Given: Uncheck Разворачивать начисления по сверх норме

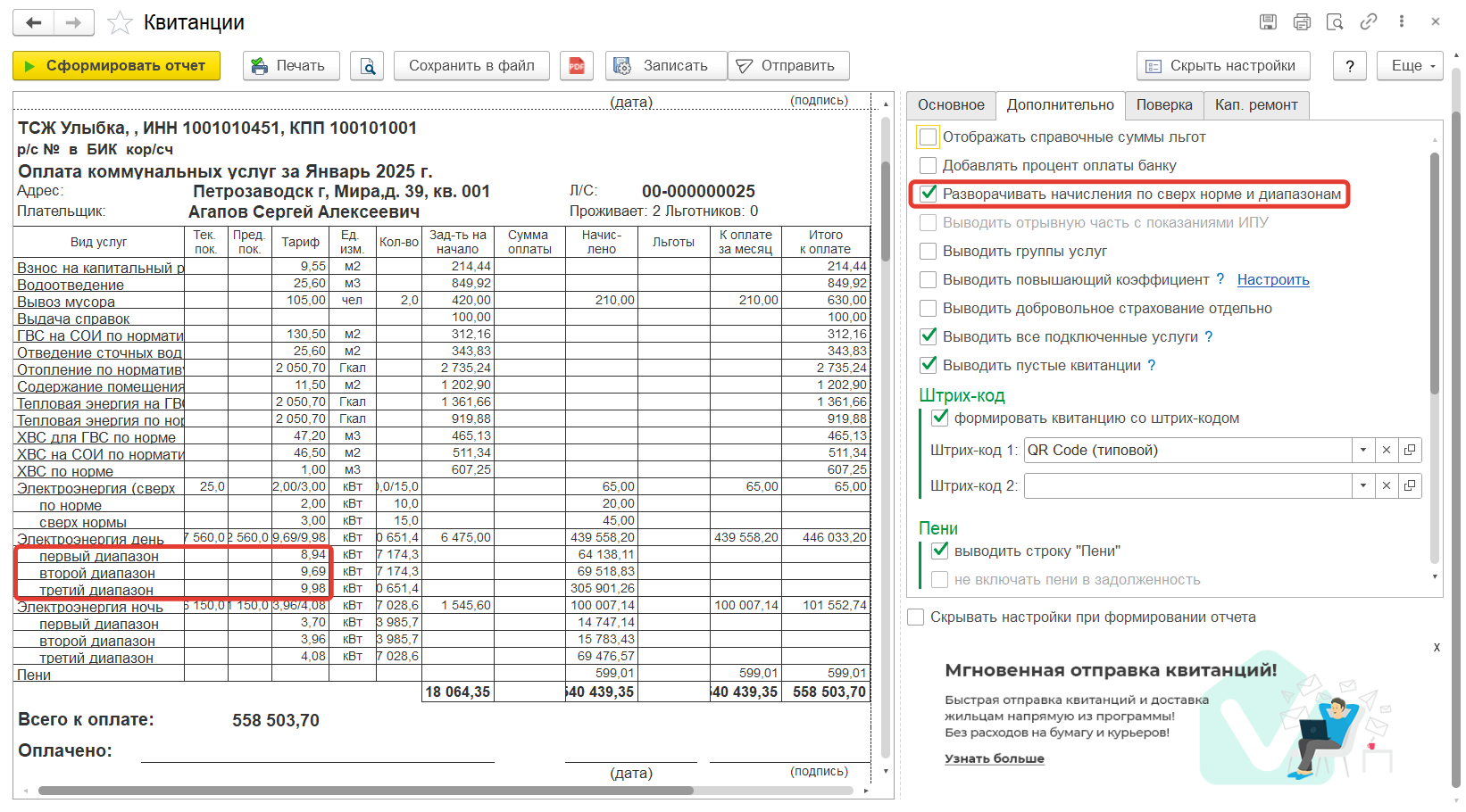Looking at the screenshot, I should 929,194.
